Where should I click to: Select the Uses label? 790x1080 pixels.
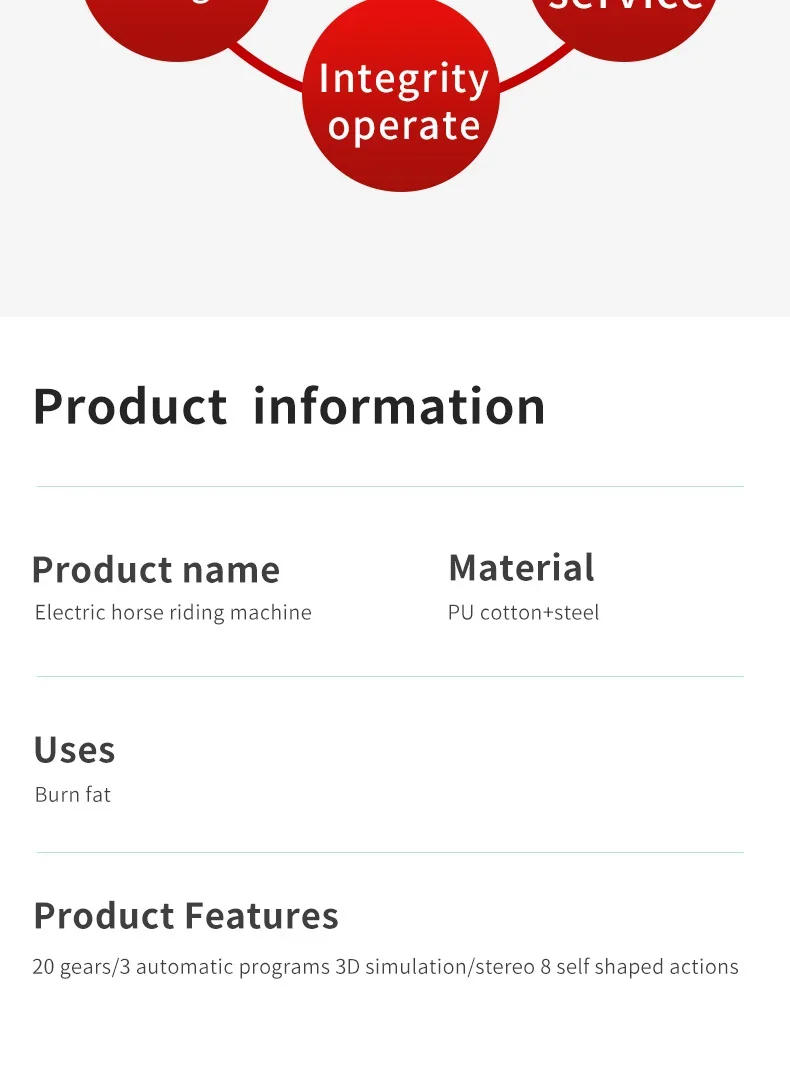coord(74,750)
